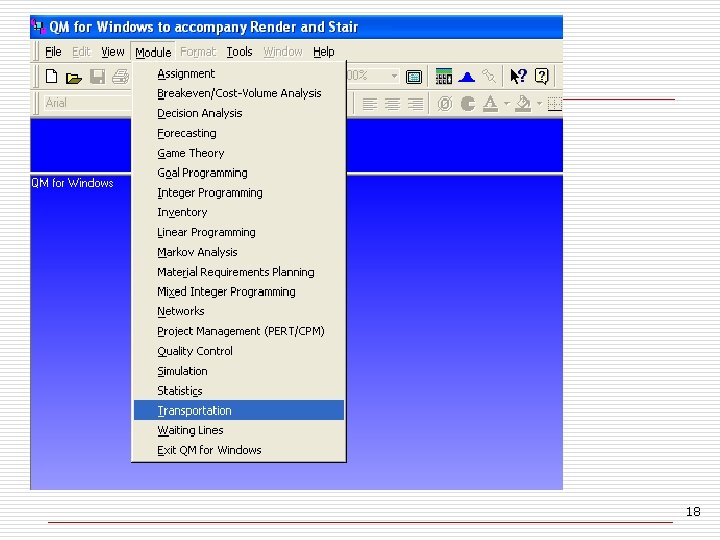Click the align left icon
The image size is (720, 540).
point(370,104)
